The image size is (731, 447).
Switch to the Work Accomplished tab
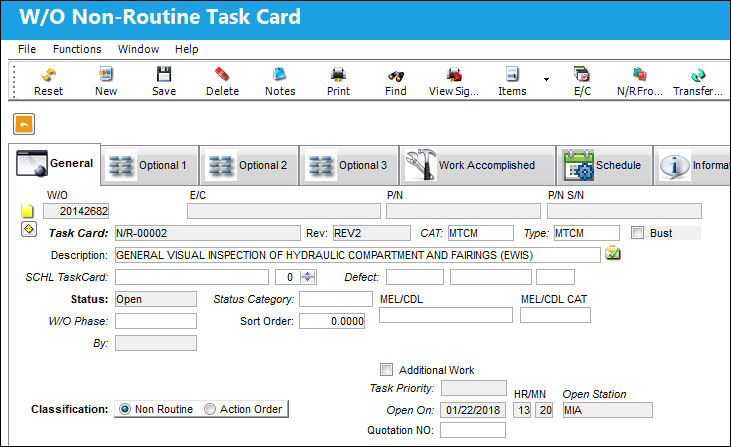point(477,165)
